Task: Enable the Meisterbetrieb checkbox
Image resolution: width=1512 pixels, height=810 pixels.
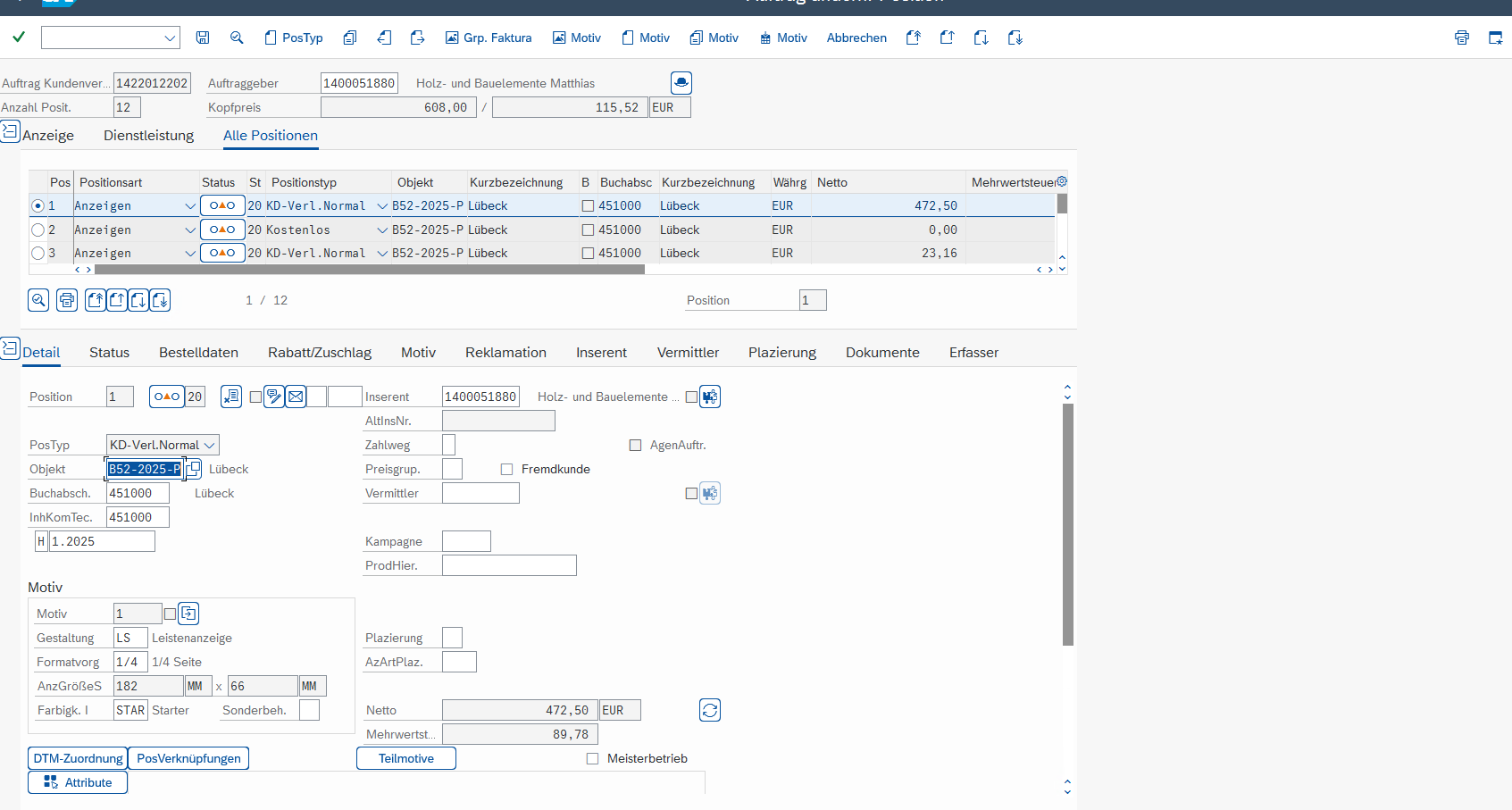Action: pyautogui.click(x=592, y=758)
